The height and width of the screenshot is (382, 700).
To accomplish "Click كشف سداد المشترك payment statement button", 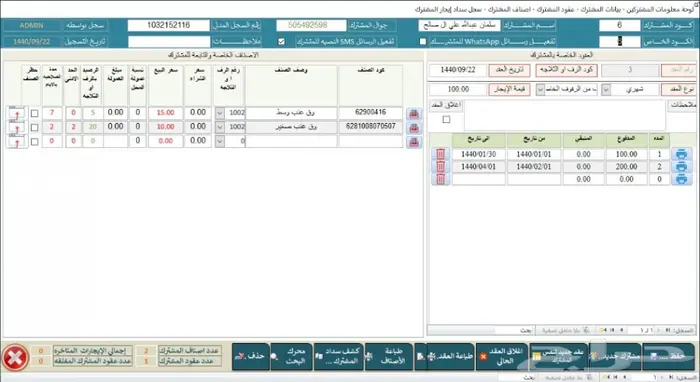I will (x=338, y=357).
